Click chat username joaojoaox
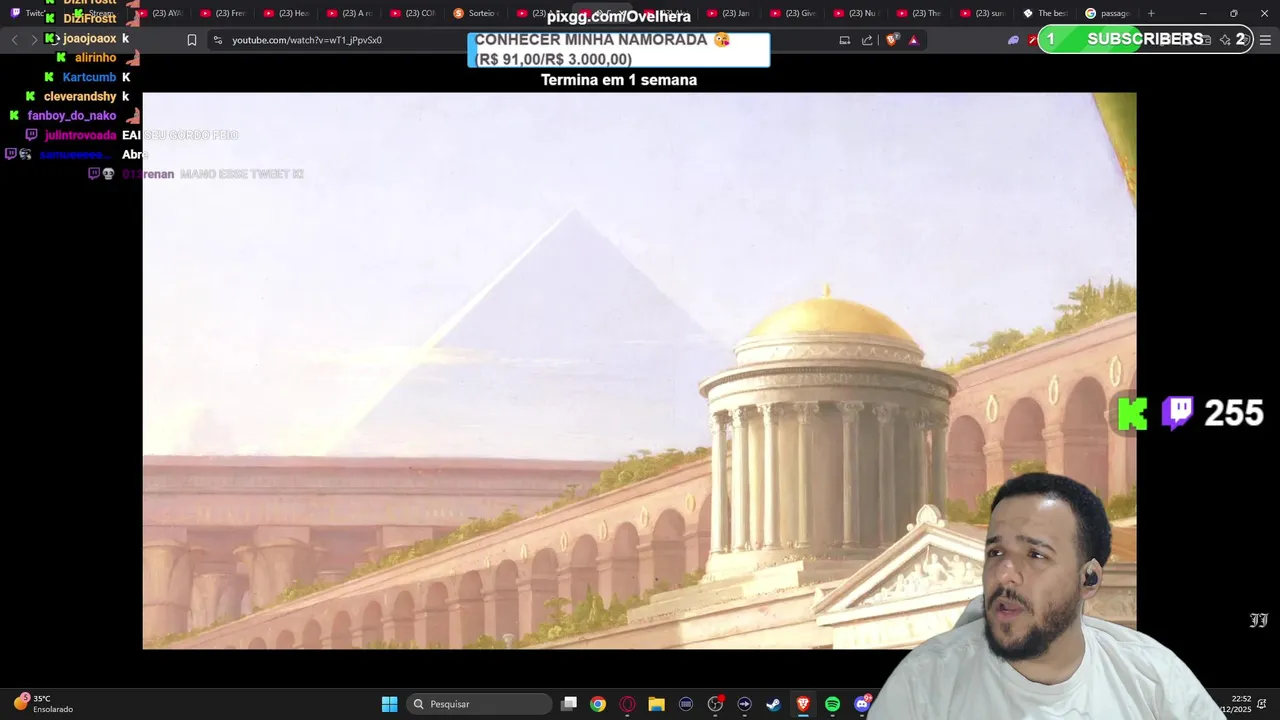 (90, 39)
